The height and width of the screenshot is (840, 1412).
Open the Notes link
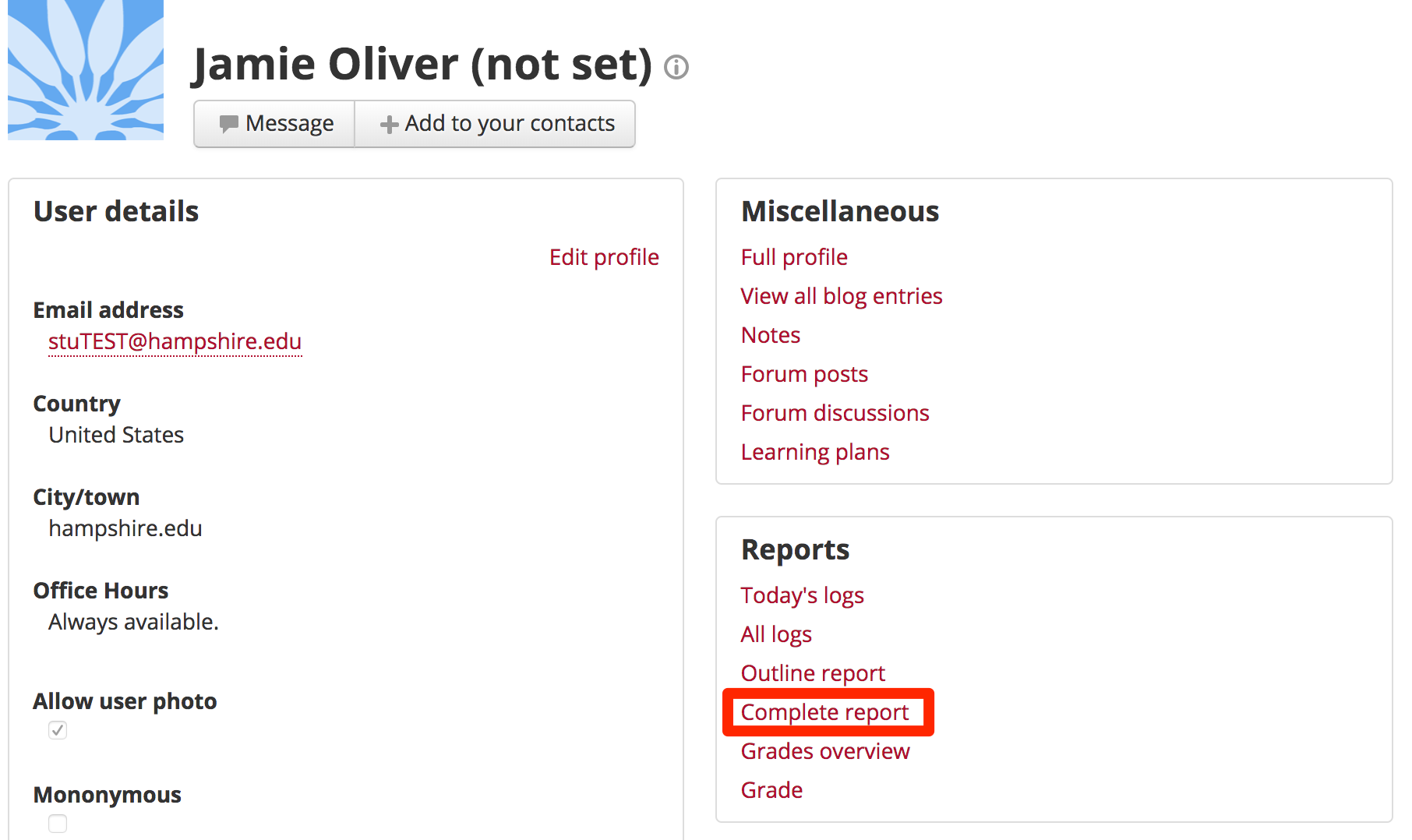771,335
